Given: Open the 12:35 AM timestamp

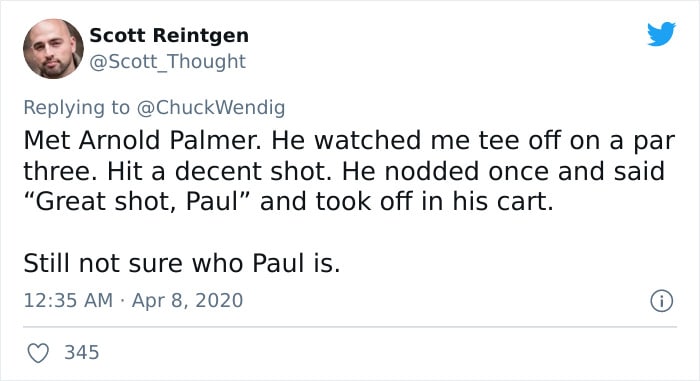Looking at the screenshot, I should [68, 300].
